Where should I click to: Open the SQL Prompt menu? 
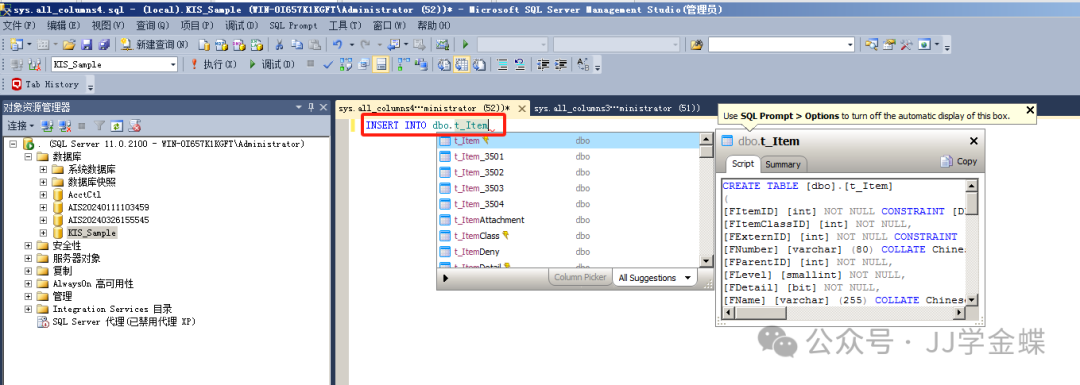(293, 25)
